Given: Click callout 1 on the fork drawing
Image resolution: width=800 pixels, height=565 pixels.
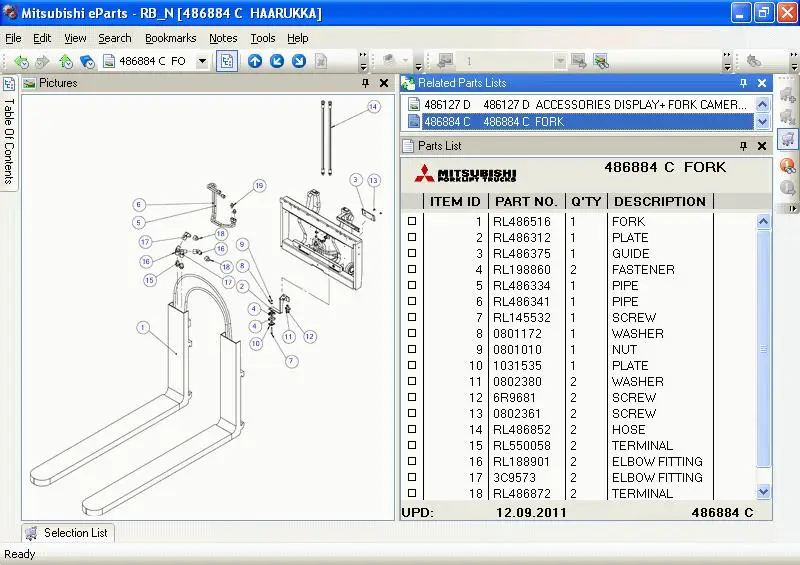Looking at the screenshot, I should pyautogui.click(x=143, y=327).
